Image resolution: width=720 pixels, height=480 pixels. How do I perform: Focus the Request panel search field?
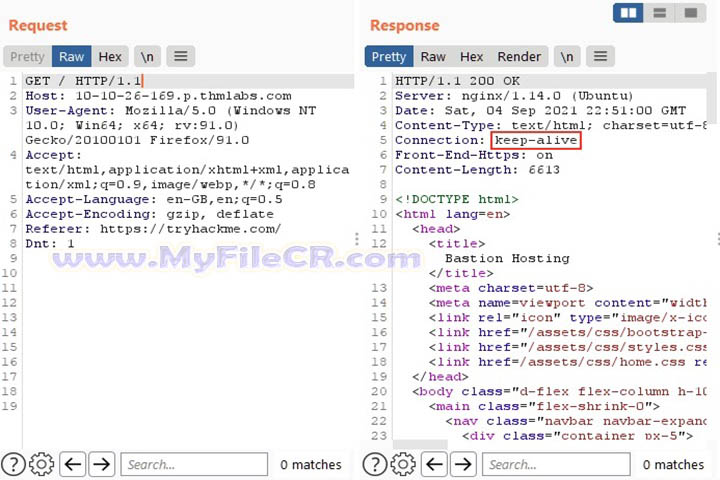point(194,464)
